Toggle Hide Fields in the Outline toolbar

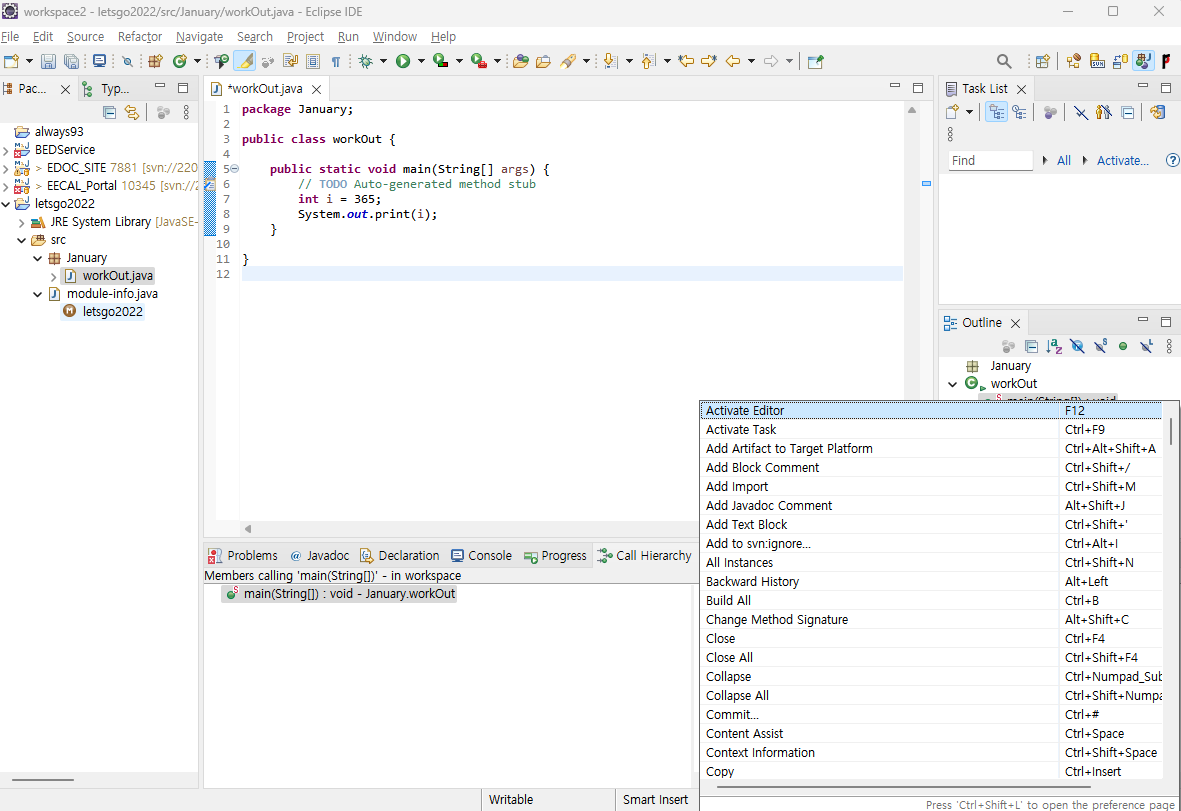(x=1078, y=346)
